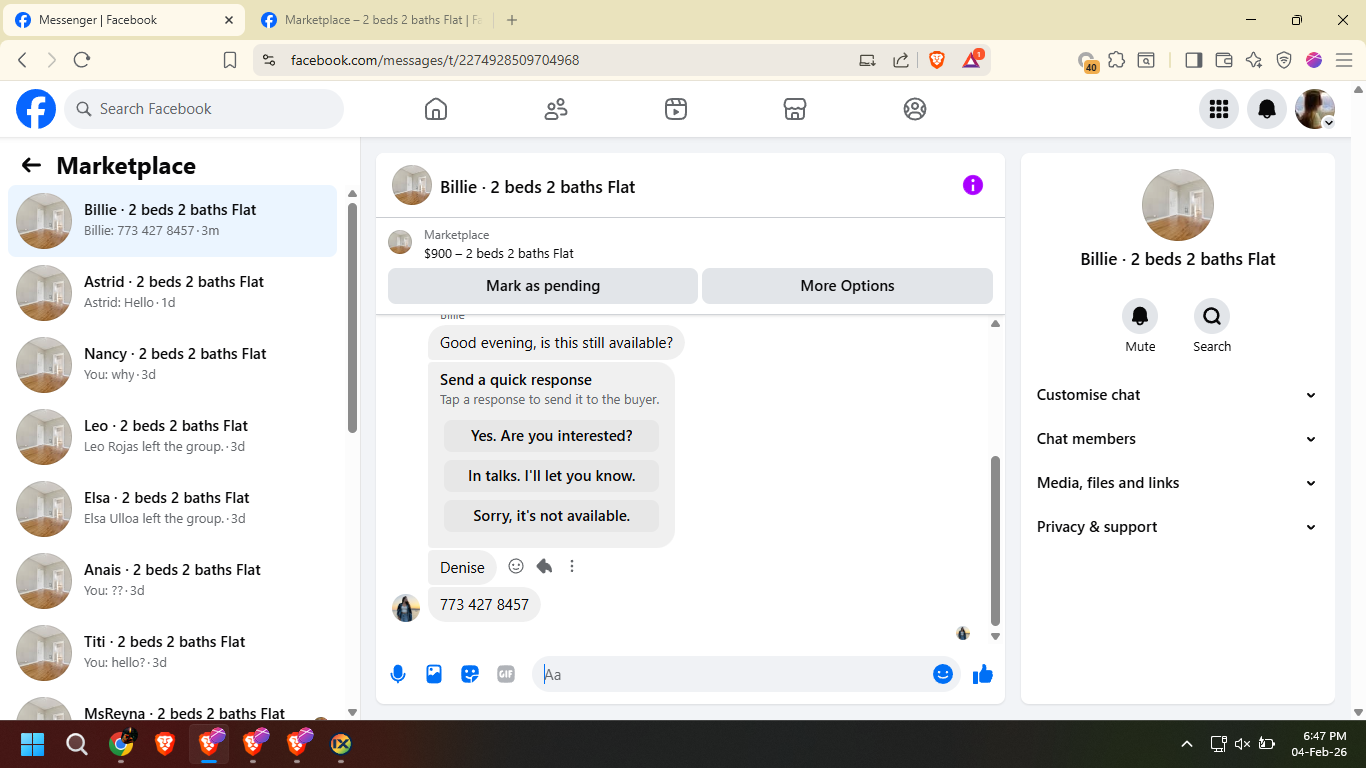
Task: Open the $900 2 beds 2 baths listing link
Action: point(499,254)
